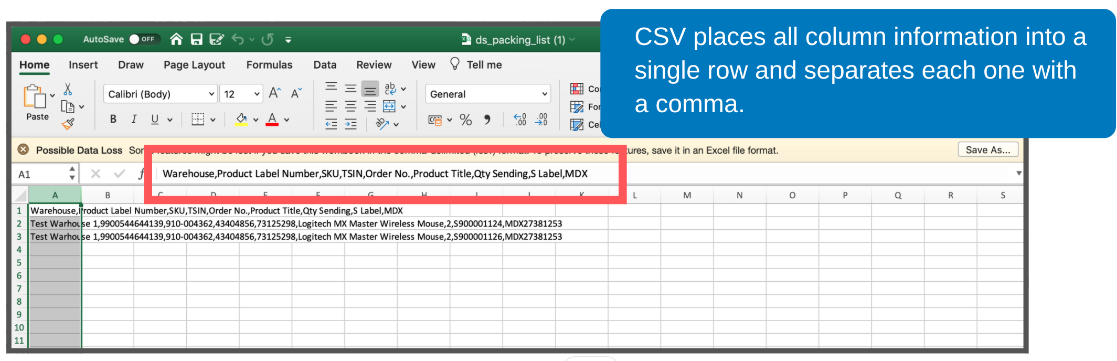Open the Review tab
Screen dimensions: 1117x361
(374, 65)
